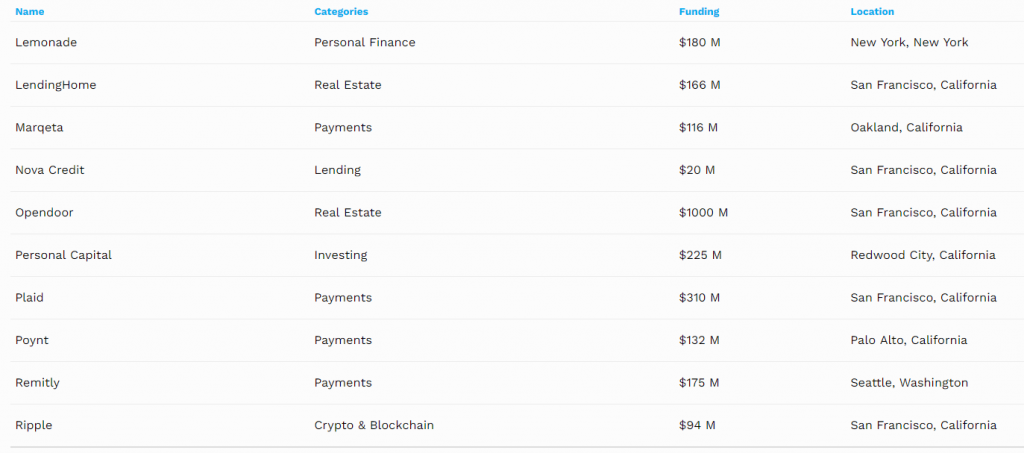Screen dimensions: 1024x453
Task: Click the Personal Capital company name
Action: 63,255
